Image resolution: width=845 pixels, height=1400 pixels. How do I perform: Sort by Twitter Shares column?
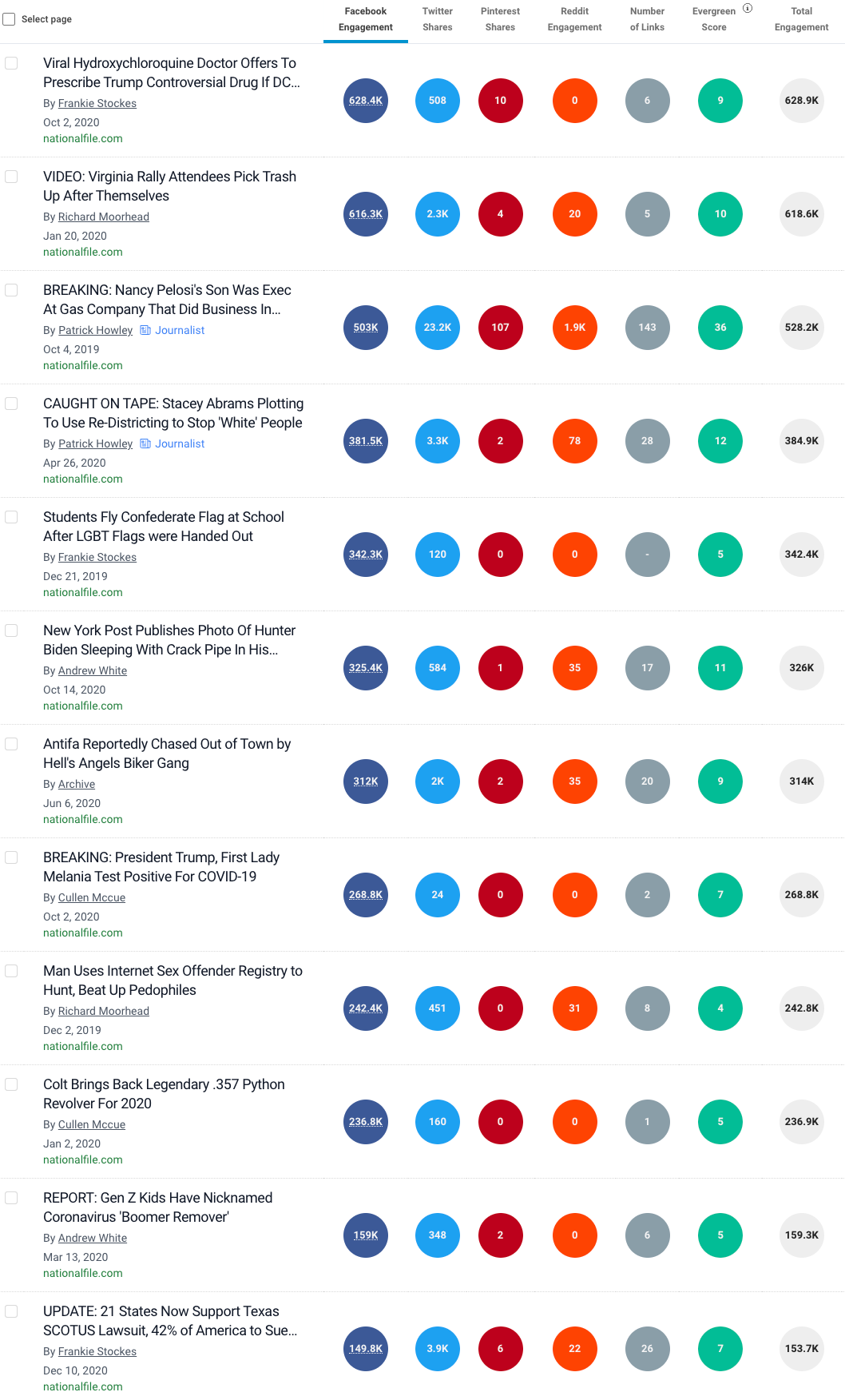click(x=438, y=19)
